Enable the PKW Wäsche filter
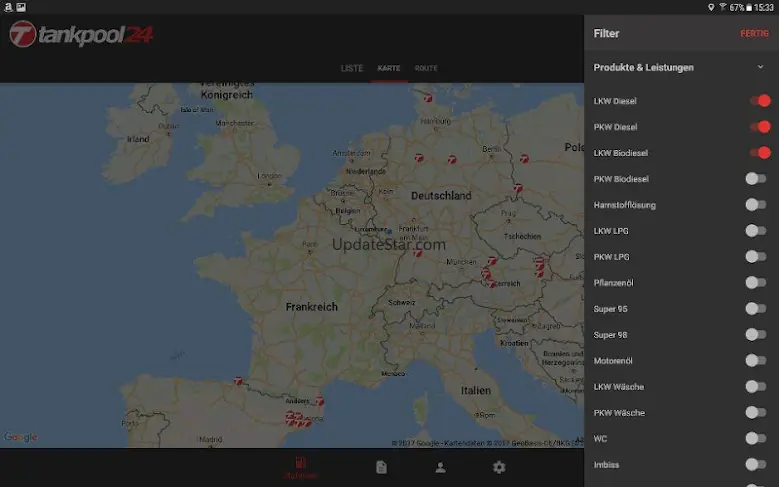This screenshot has height=487, width=779. [756, 412]
